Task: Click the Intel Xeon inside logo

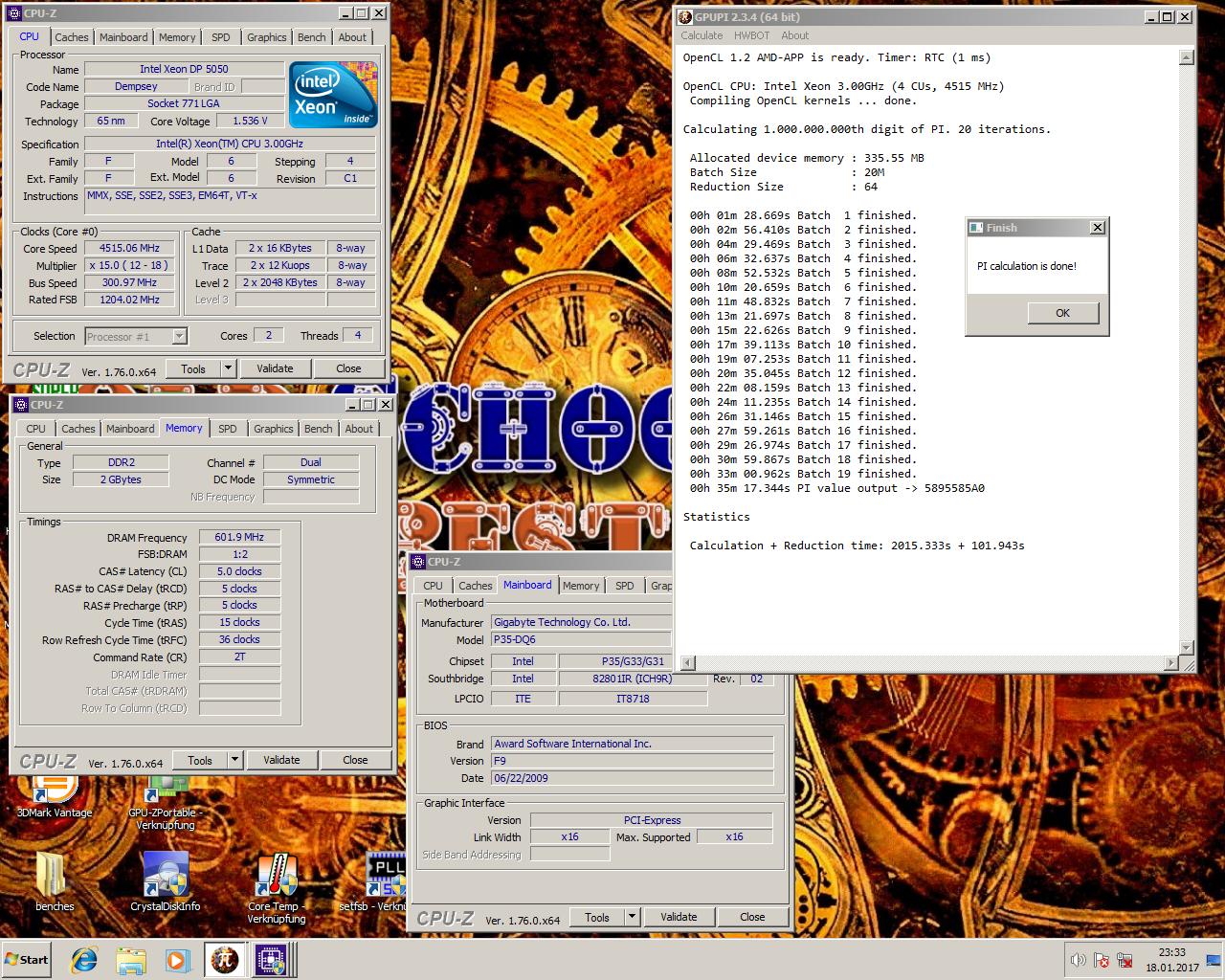Action: click(333, 94)
